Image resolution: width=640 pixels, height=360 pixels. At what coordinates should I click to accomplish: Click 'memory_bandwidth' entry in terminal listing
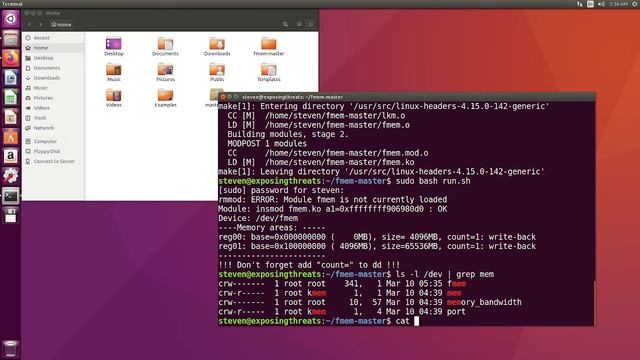click(x=484, y=302)
